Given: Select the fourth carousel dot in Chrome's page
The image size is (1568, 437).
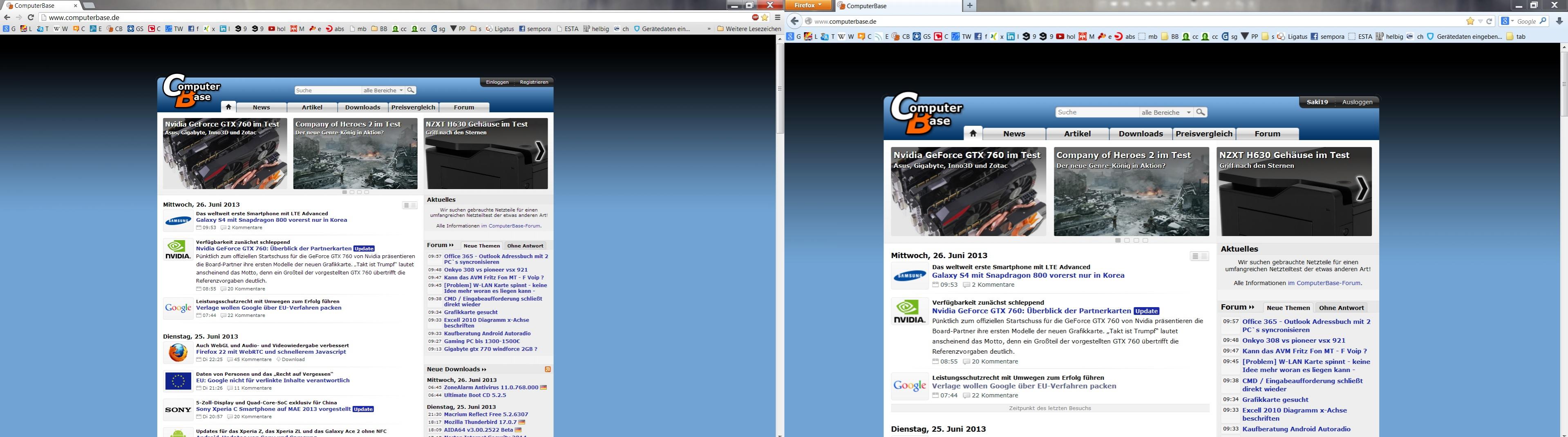Looking at the screenshot, I should (367, 192).
